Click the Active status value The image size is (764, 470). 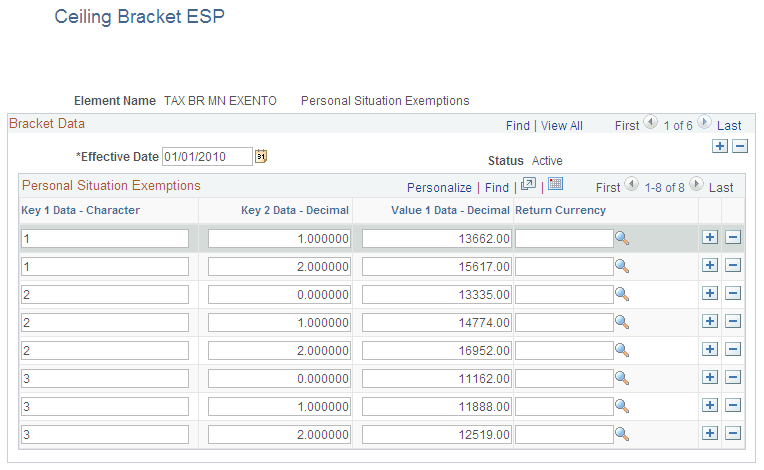pyautogui.click(x=547, y=161)
